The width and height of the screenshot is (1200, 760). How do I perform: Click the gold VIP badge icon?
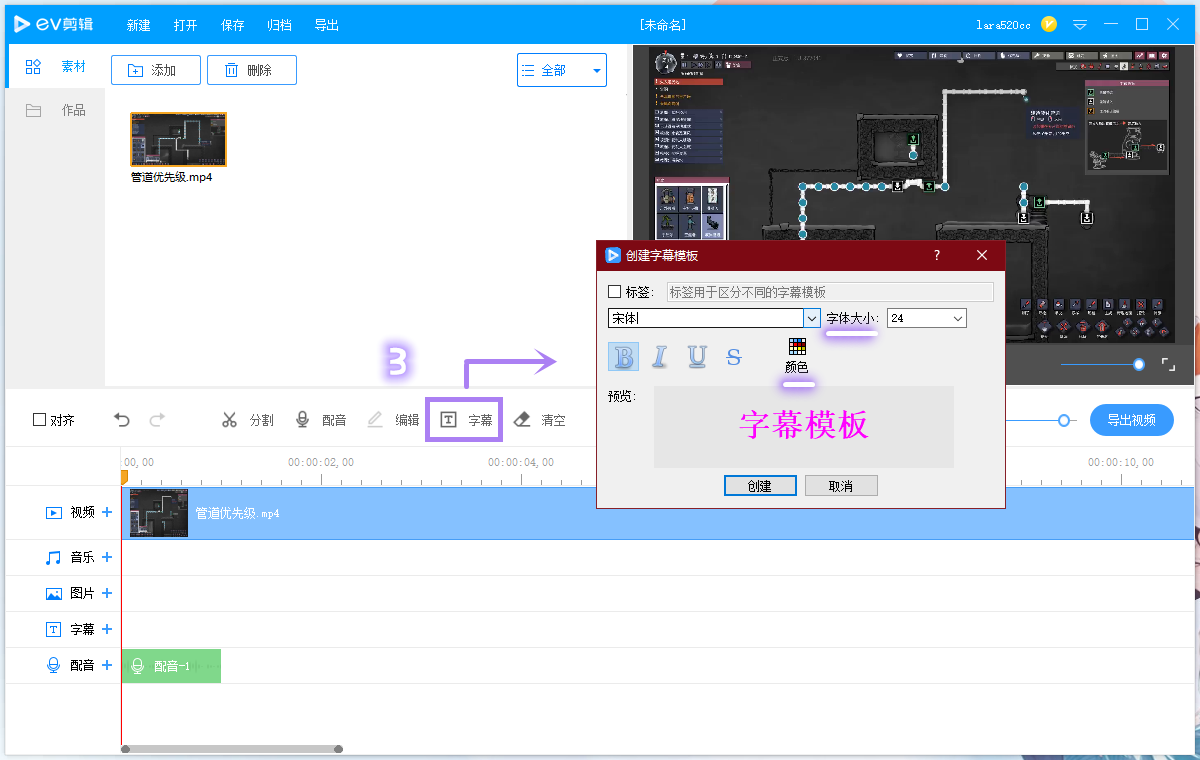click(x=1049, y=23)
